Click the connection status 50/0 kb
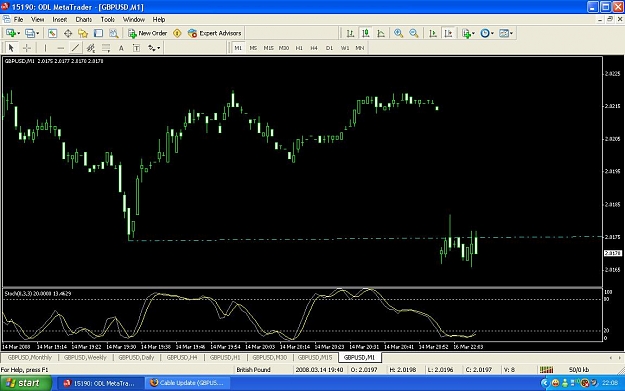625x391 pixels. pyautogui.click(x=579, y=370)
